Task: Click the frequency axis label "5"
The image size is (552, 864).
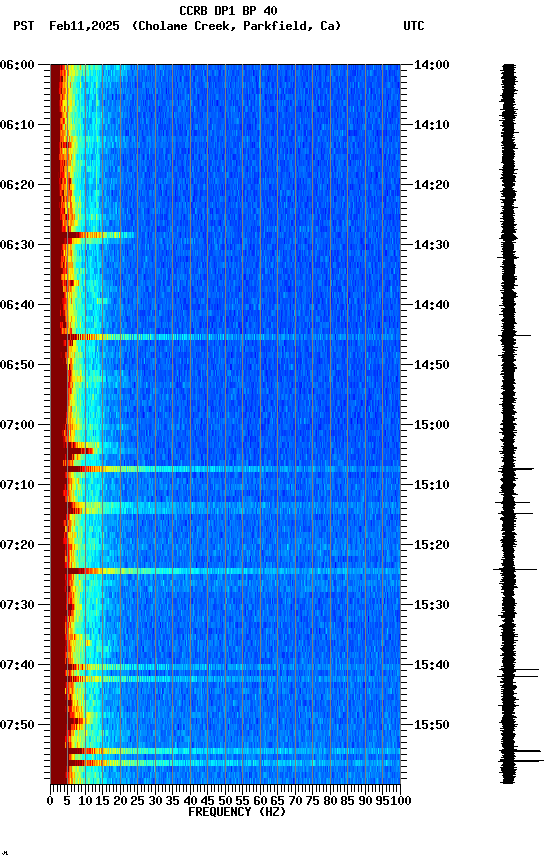Action: pos(67,801)
